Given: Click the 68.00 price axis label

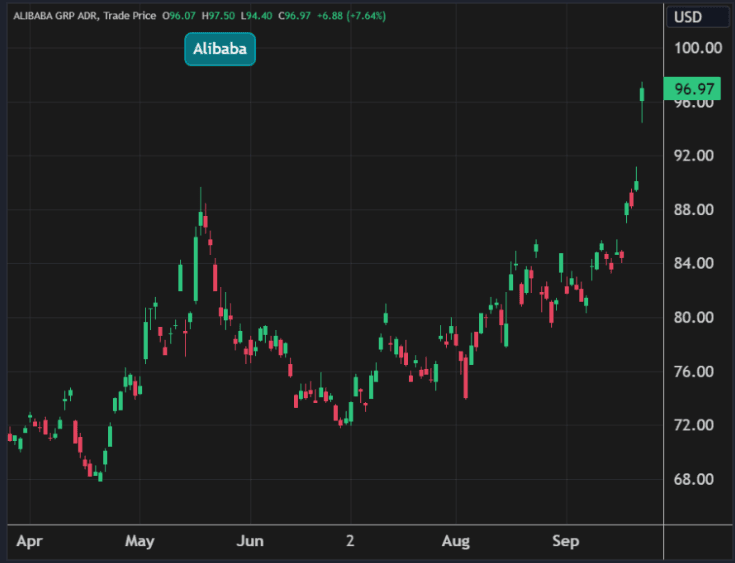Looking at the screenshot, I should coord(694,479).
